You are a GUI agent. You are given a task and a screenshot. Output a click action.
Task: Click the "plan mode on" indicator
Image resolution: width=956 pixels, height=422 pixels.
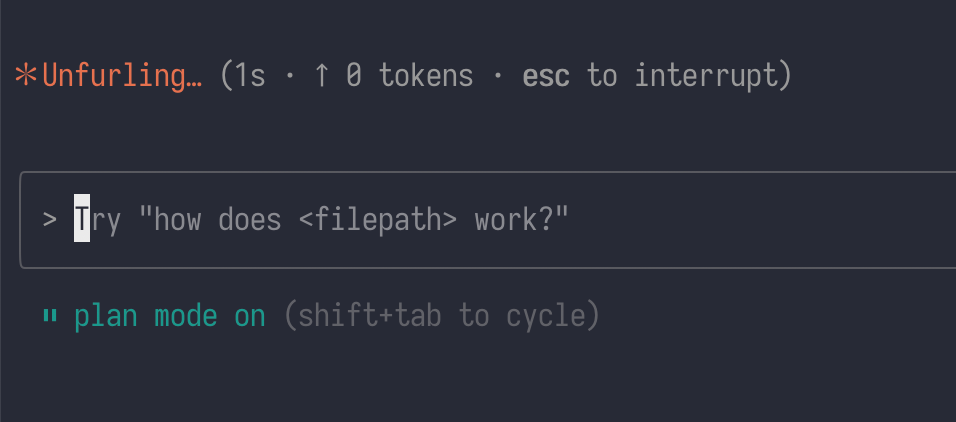click(170, 318)
